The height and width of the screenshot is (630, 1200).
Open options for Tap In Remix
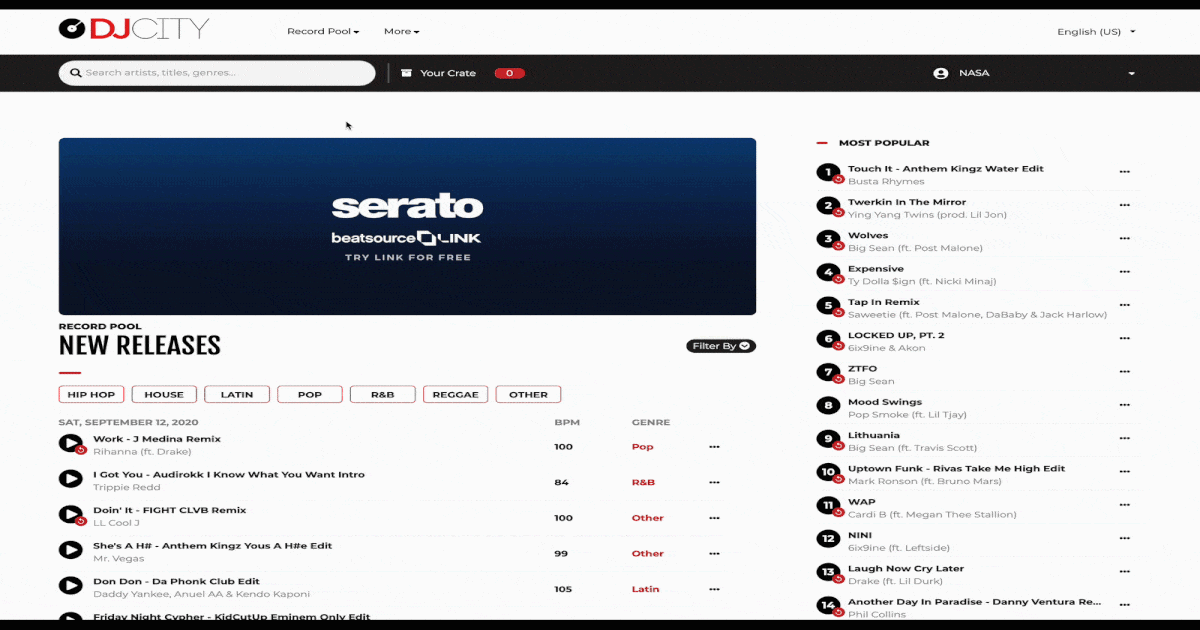pos(1124,305)
